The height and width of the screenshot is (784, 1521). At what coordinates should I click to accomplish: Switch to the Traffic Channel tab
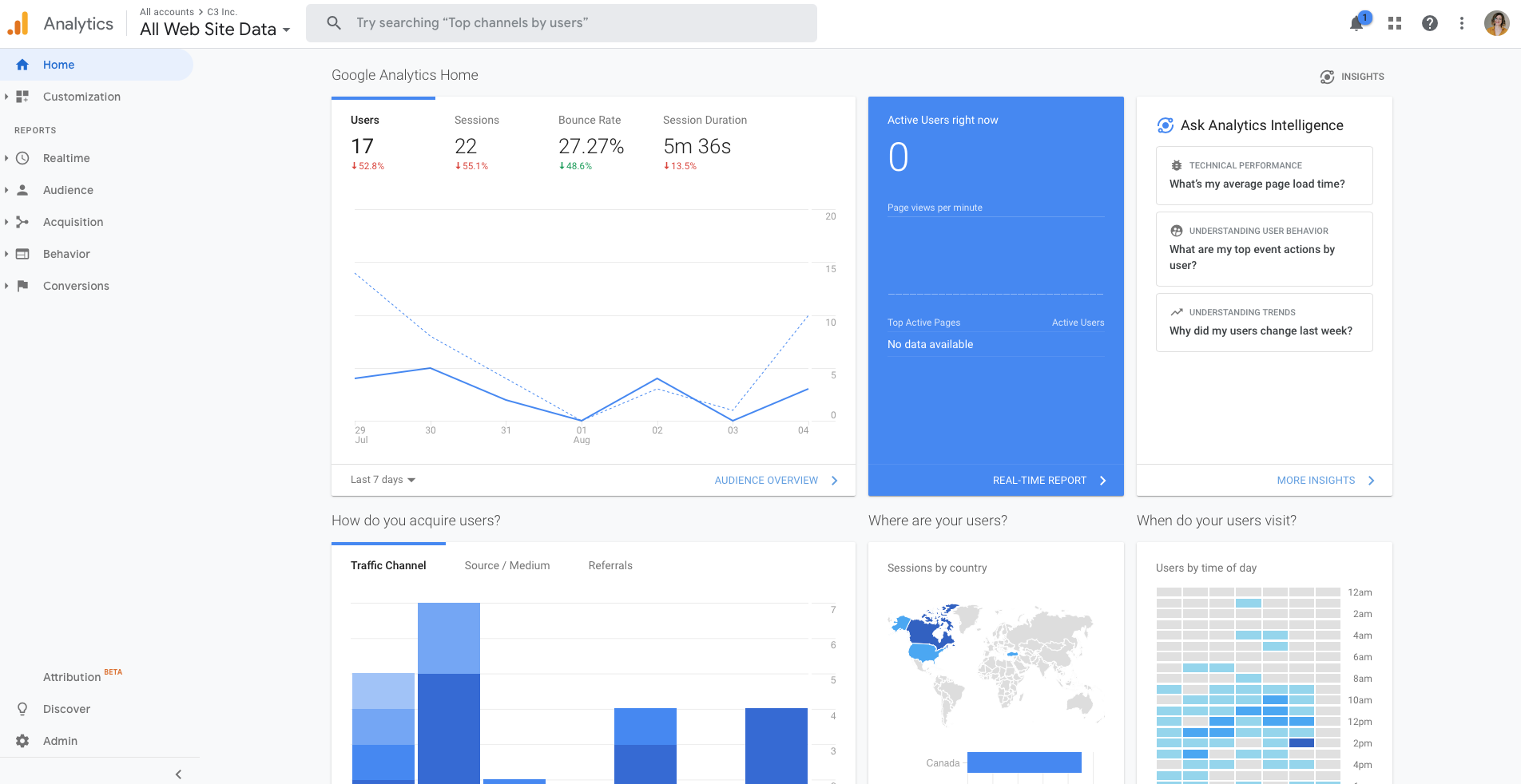[388, 565]
